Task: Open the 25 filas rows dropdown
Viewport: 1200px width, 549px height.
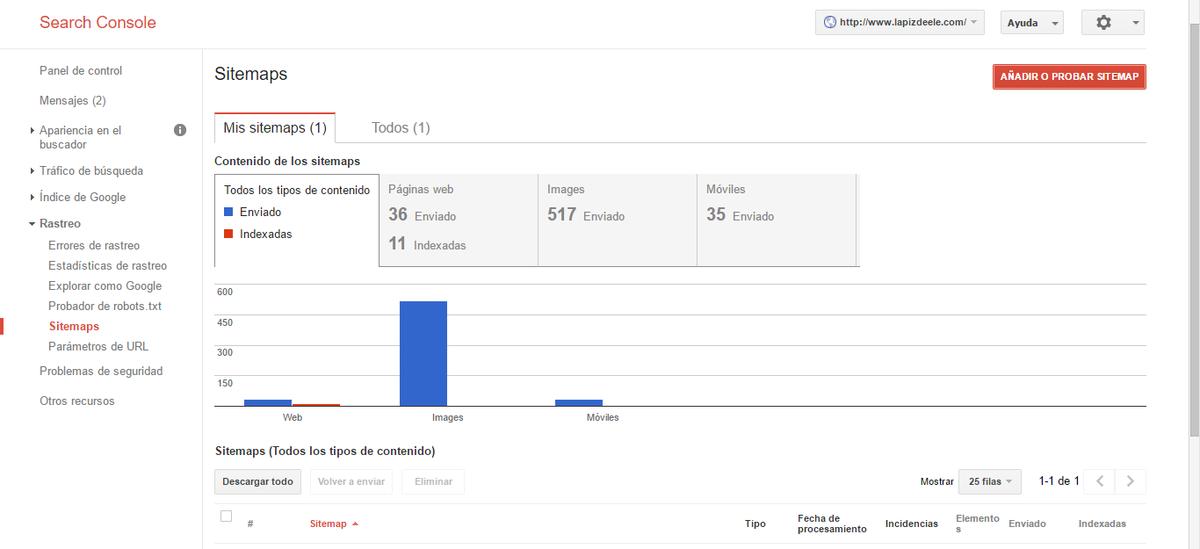Action: 989,481
